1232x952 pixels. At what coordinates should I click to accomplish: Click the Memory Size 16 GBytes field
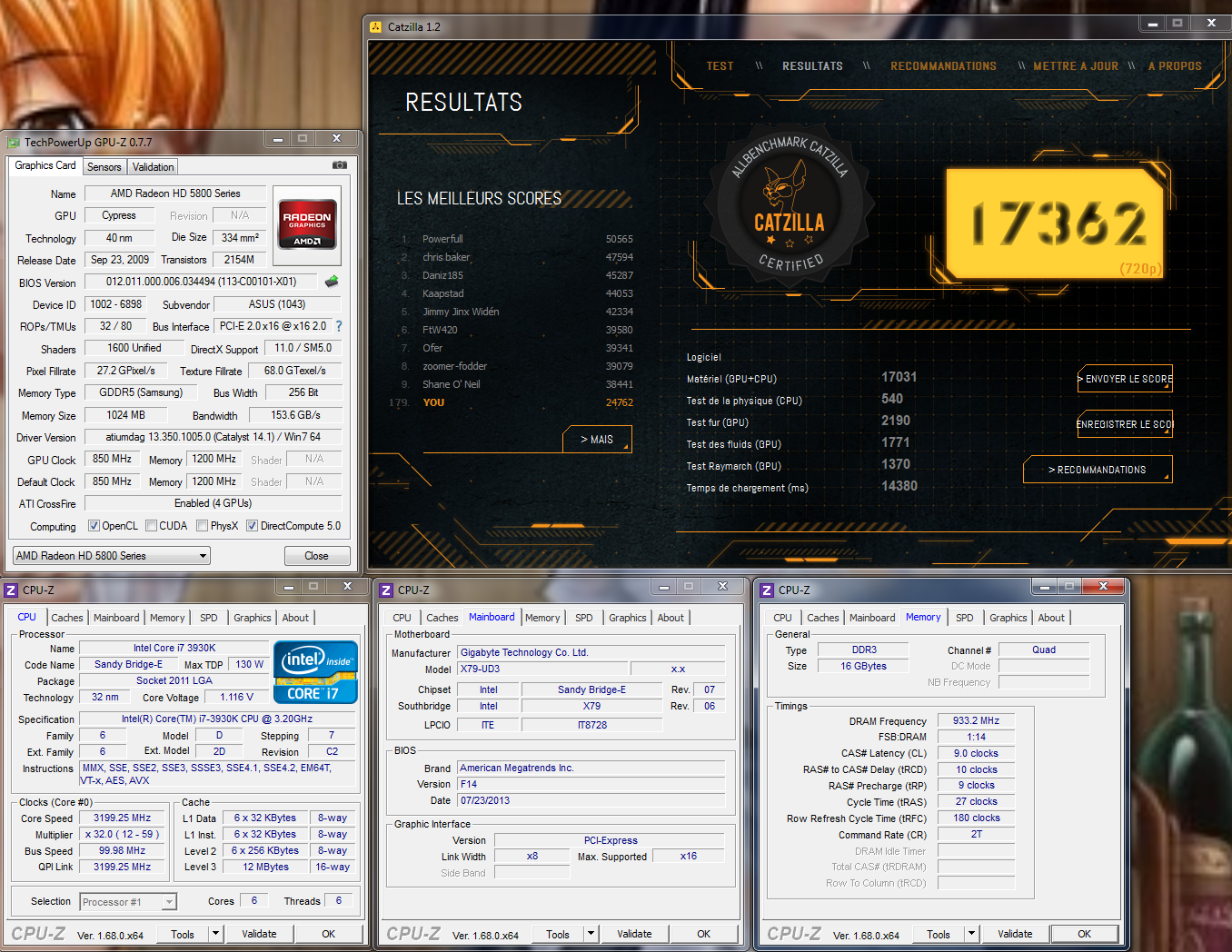(x=863, y=667)
